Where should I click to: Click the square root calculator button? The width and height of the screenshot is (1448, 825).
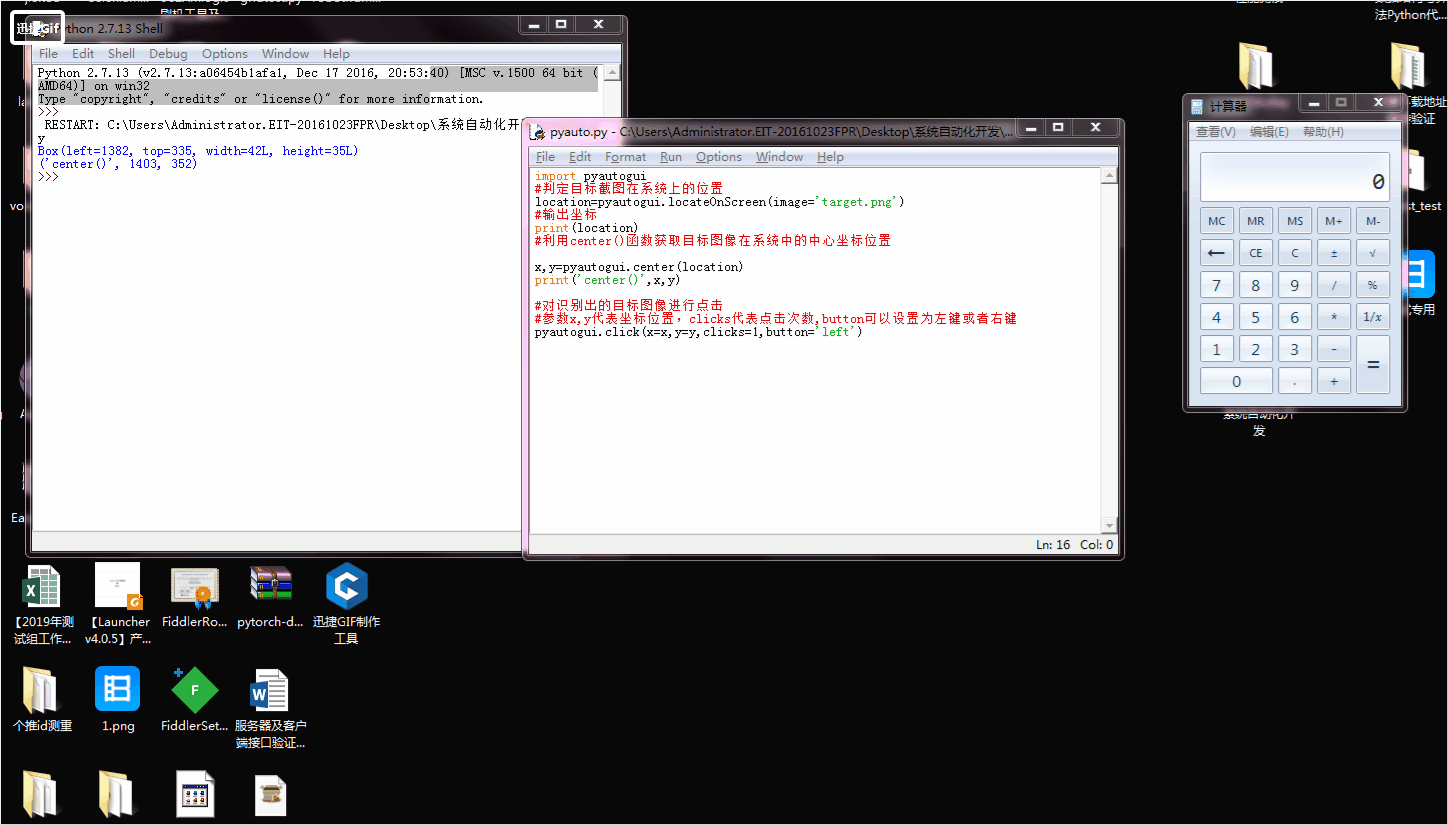click(1373, 253)
